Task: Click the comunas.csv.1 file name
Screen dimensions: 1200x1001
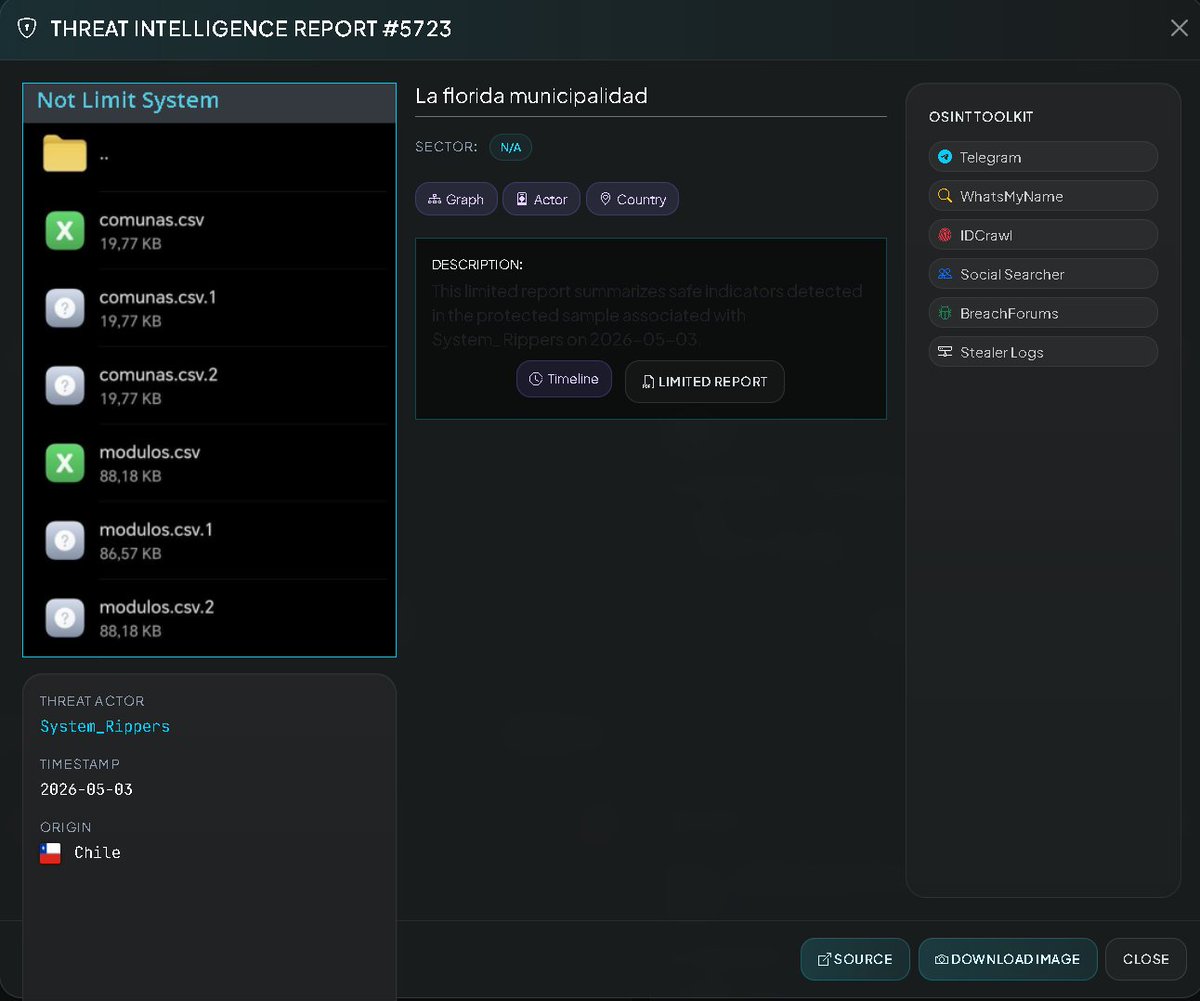Action: click(158, 297)
